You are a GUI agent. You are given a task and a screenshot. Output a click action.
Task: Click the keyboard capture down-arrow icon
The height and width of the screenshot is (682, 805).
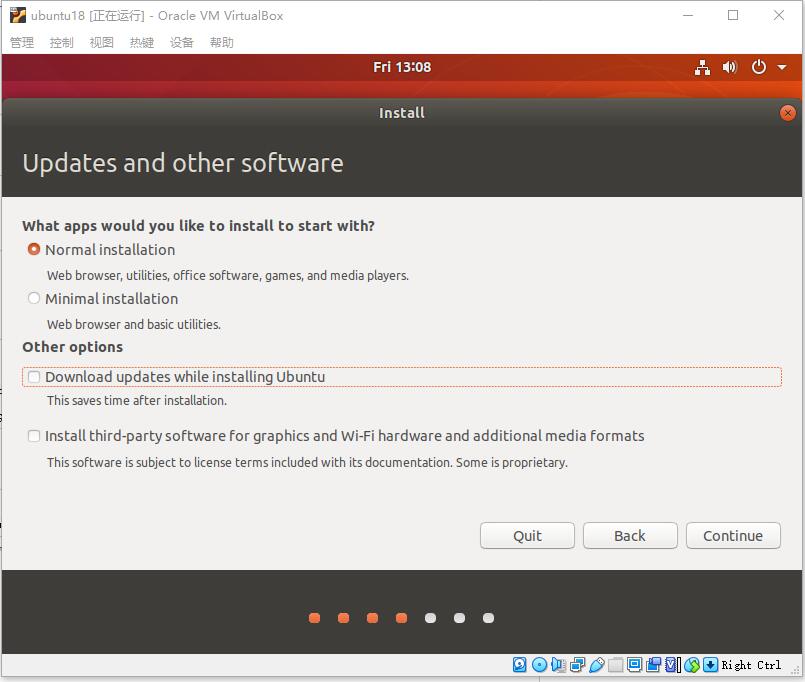coord(710,665)
